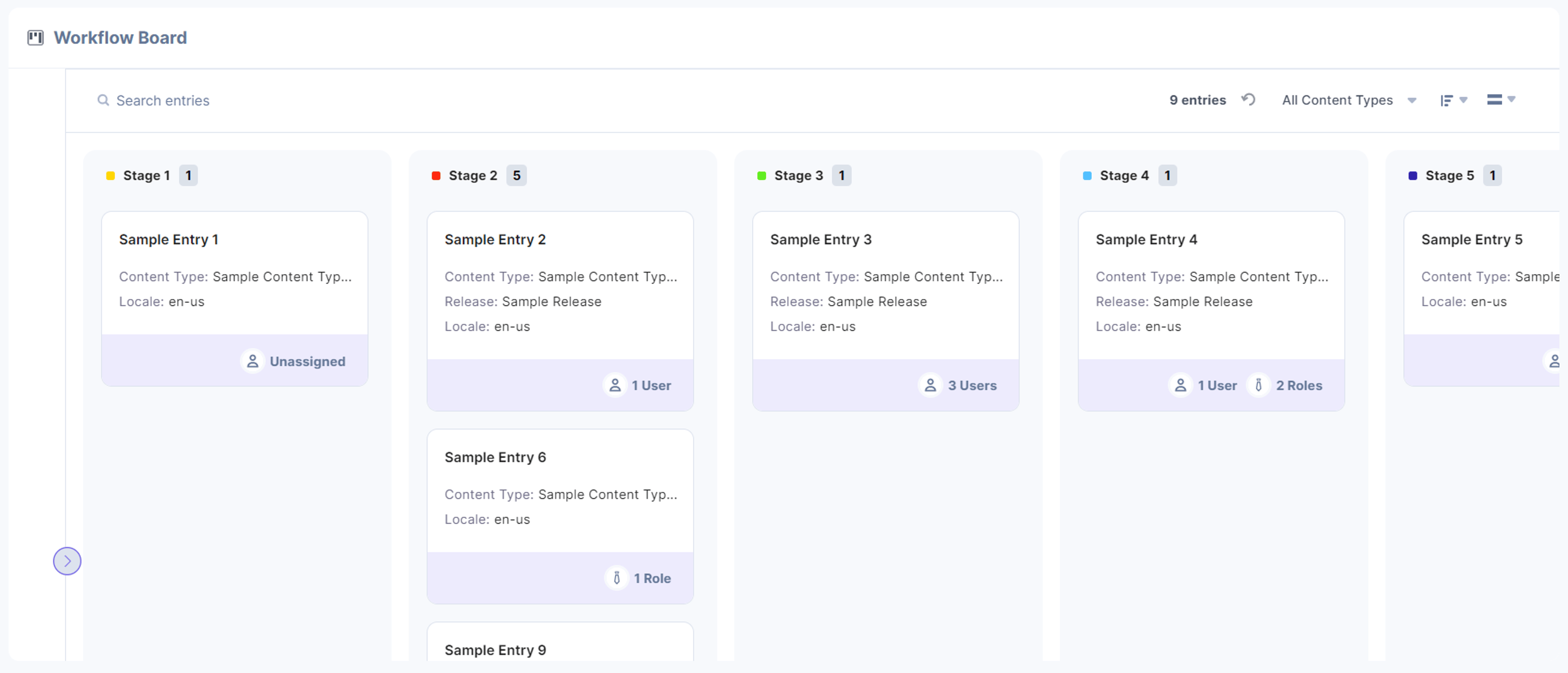
Task: Open Sample Entry 6 card title
Action: coord(495,457)
